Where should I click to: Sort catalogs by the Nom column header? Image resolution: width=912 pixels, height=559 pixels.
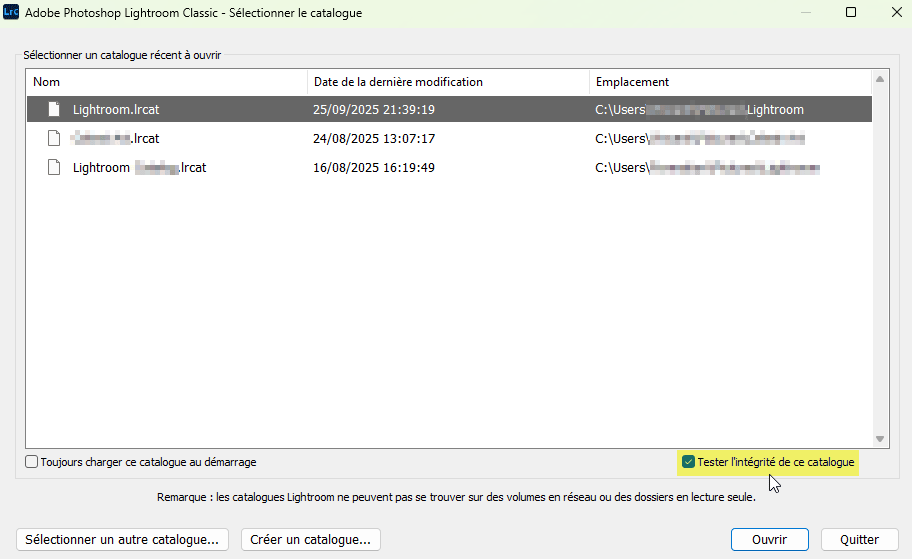167,82
